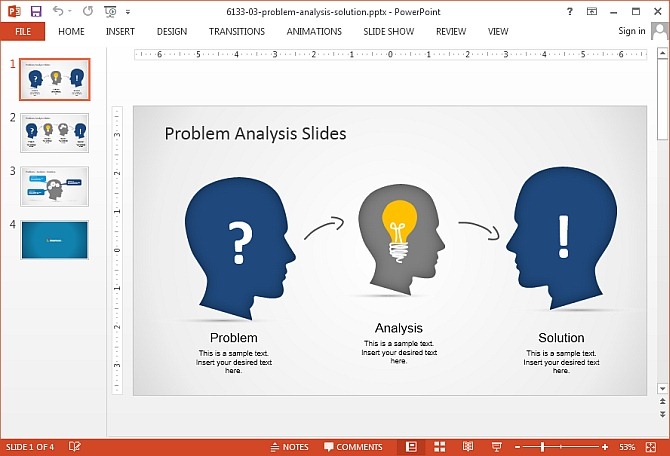Open the ANIMATIONS tab

(x=314, y=32)
